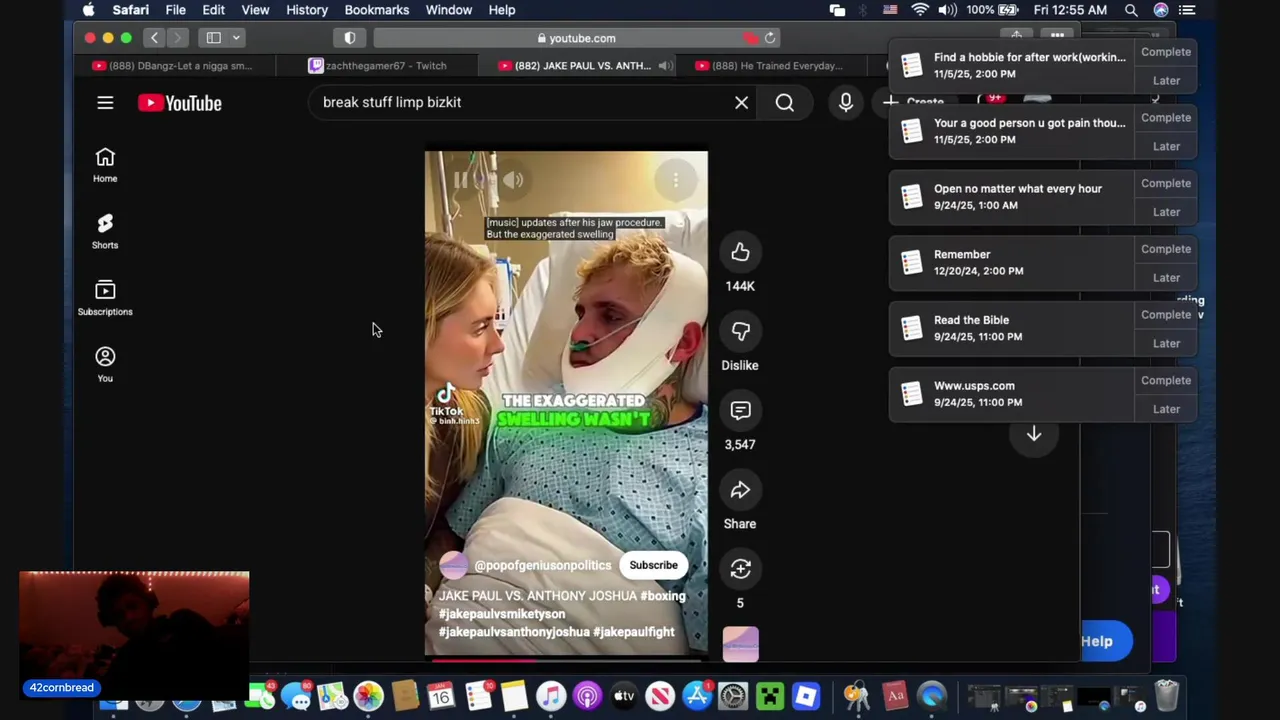Launch Music app from the Dock

pos(551,696)
